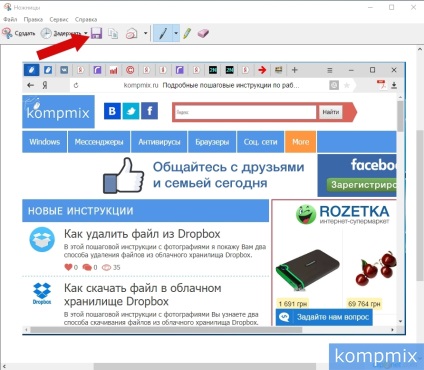Click the Найти search button
Screen dimensions: 424x370
coord(331,112)
